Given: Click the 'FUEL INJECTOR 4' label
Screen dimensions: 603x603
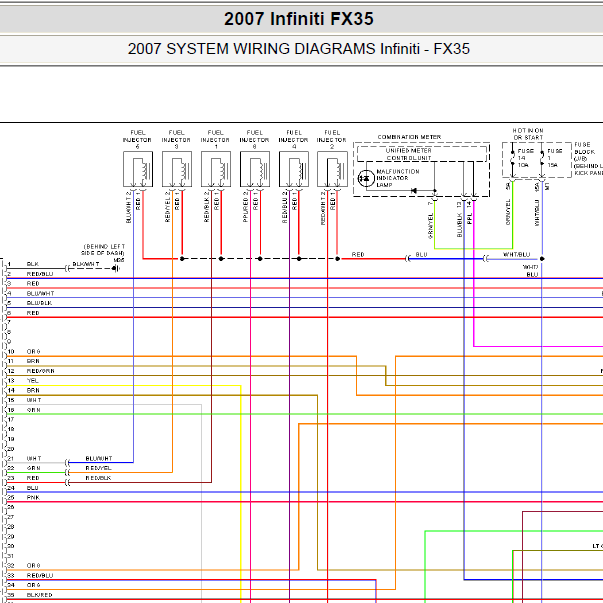Looking at the screenshot, I should tap(293, 139).
